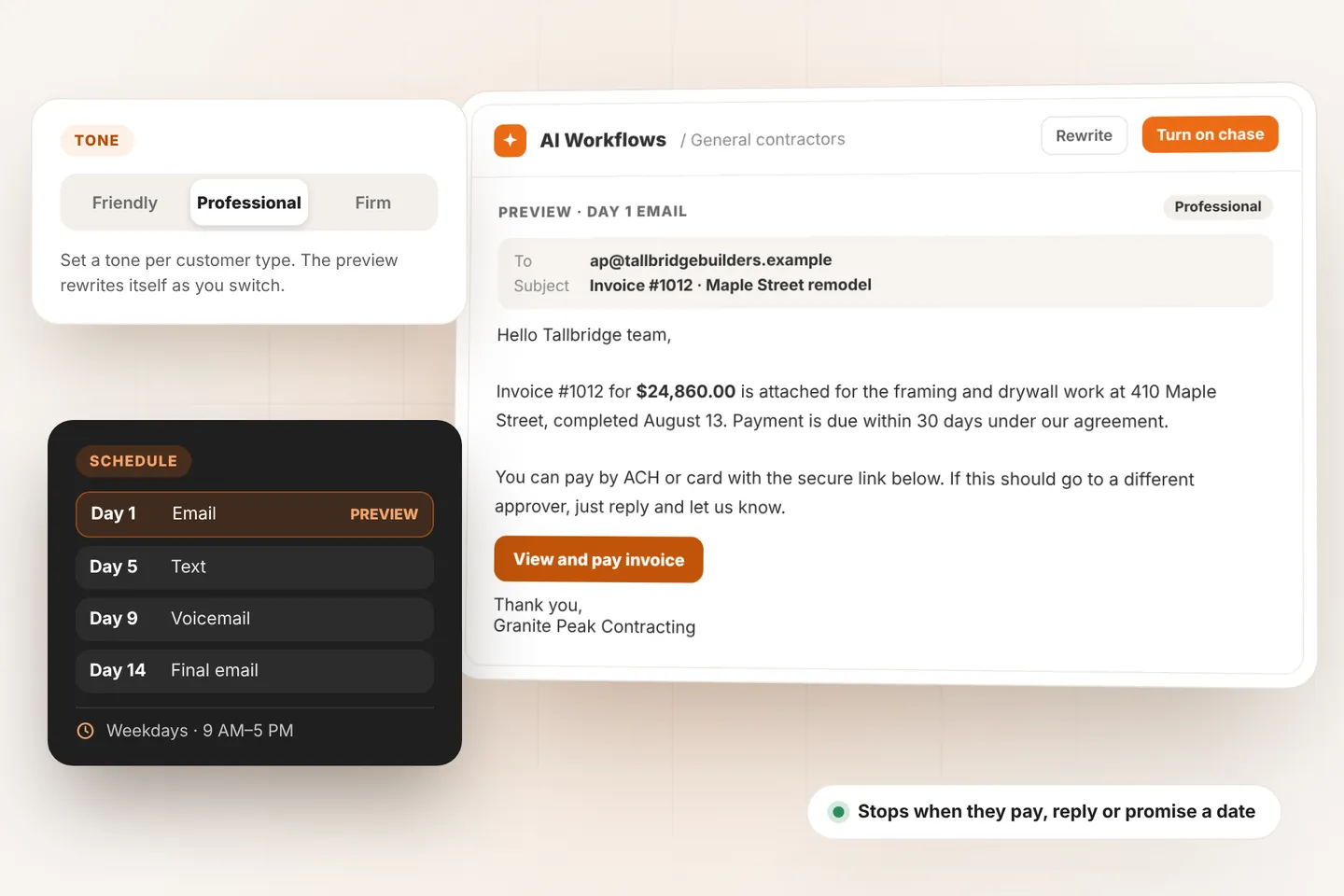Click the Granite Peak Contracting signature
This screenshot has height=896, width=1344.
point(595,627)
